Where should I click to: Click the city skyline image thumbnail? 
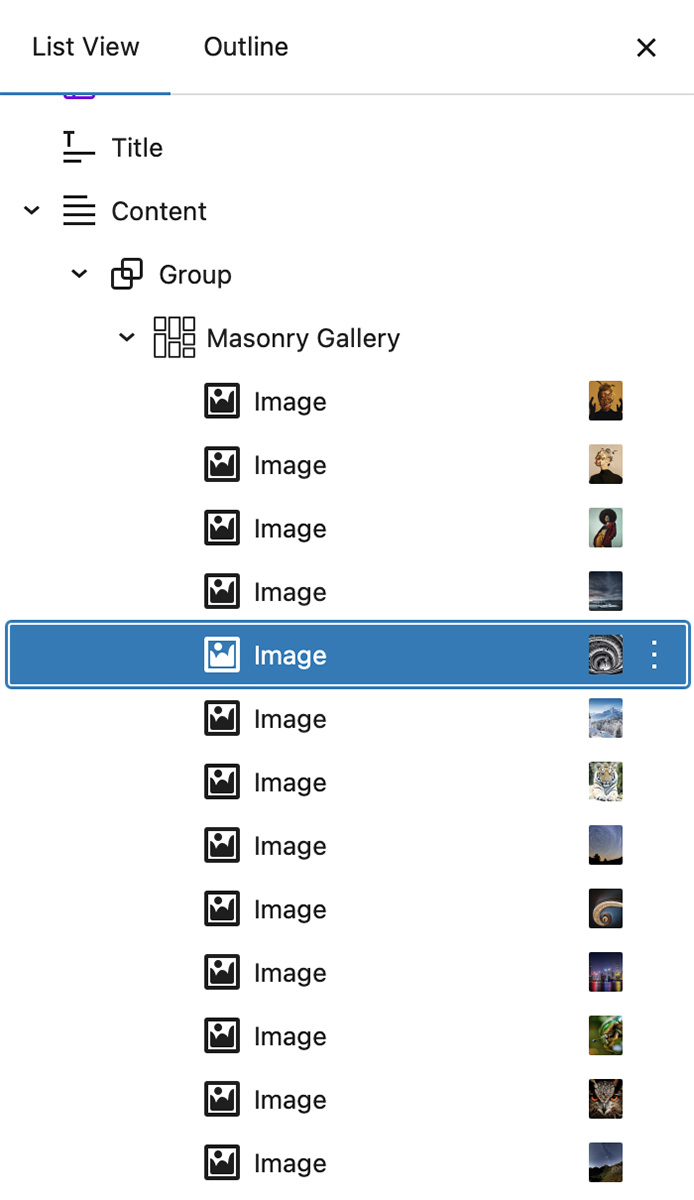coord(605,972)
